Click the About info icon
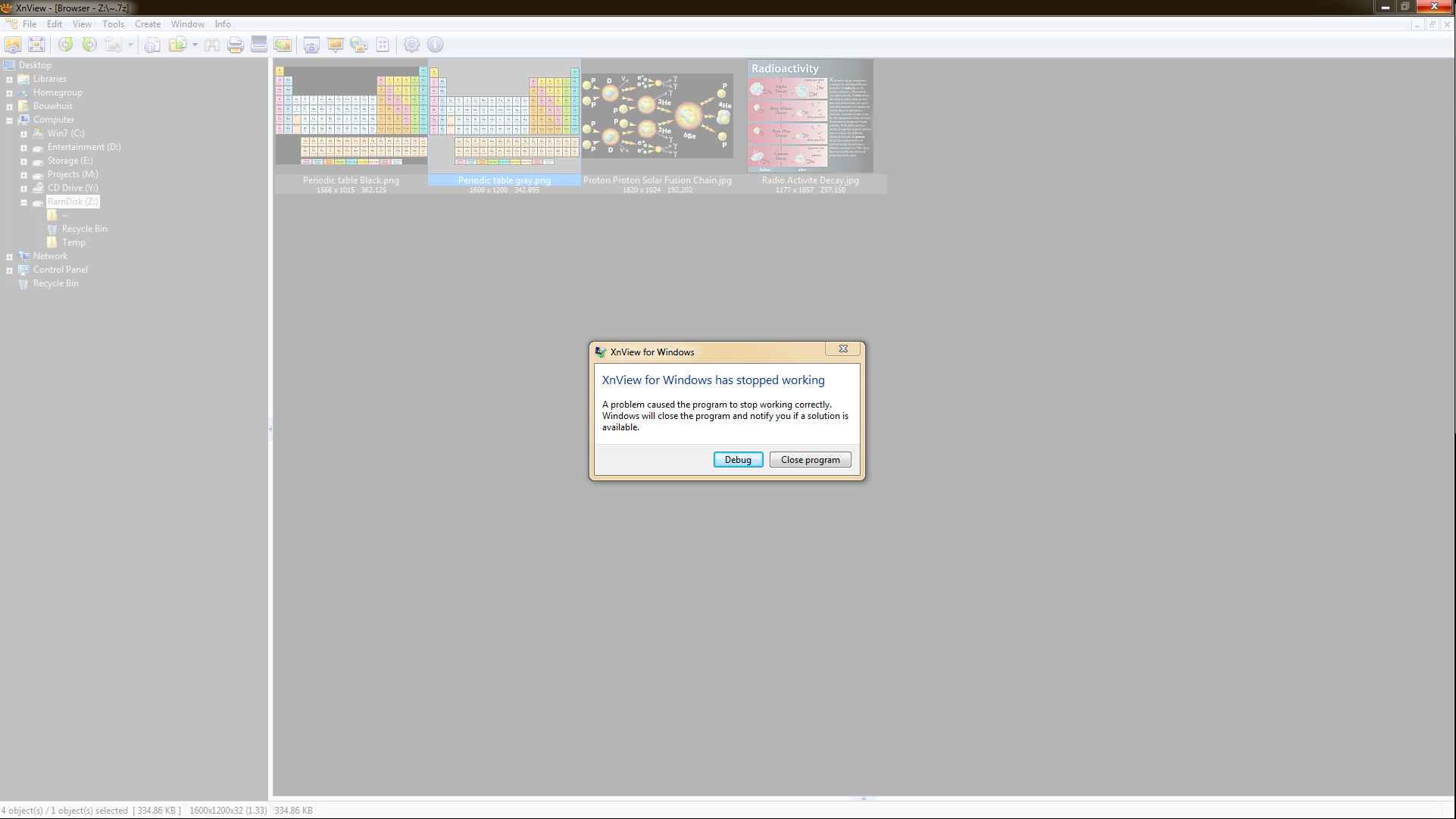The image size is (1456, 819). coord(435,45)
